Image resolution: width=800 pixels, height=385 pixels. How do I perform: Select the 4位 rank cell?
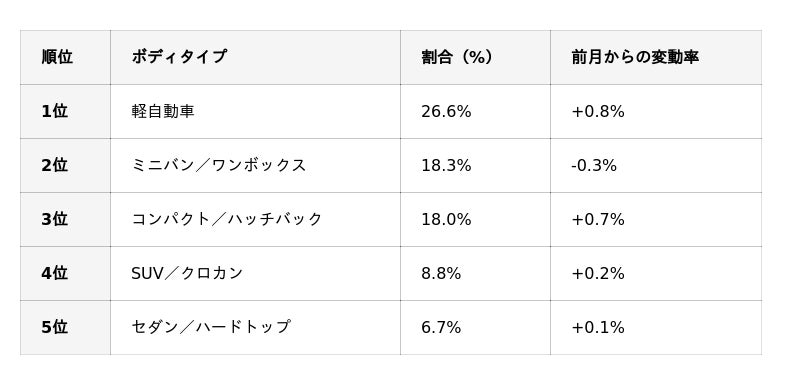point(65,273)
